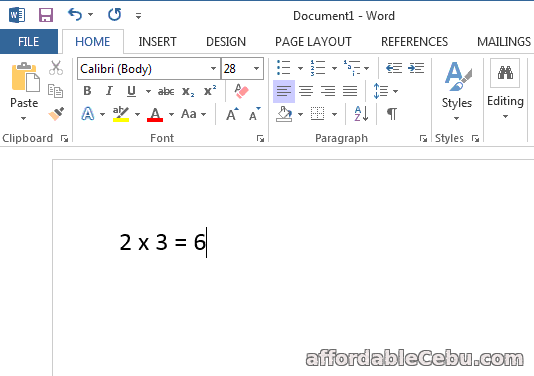Viewport: 534px width, 376px height.
Task: Click the text "2 x 3 = 6"
Action: pyautogui.click(x=162, y=242)
